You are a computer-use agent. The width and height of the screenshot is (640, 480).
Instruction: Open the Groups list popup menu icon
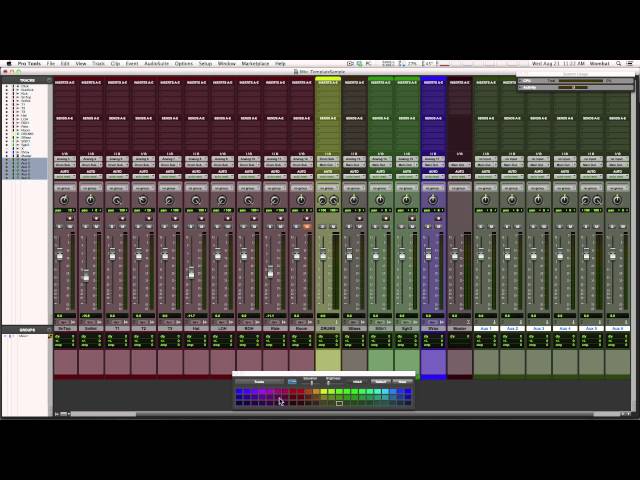49,330
